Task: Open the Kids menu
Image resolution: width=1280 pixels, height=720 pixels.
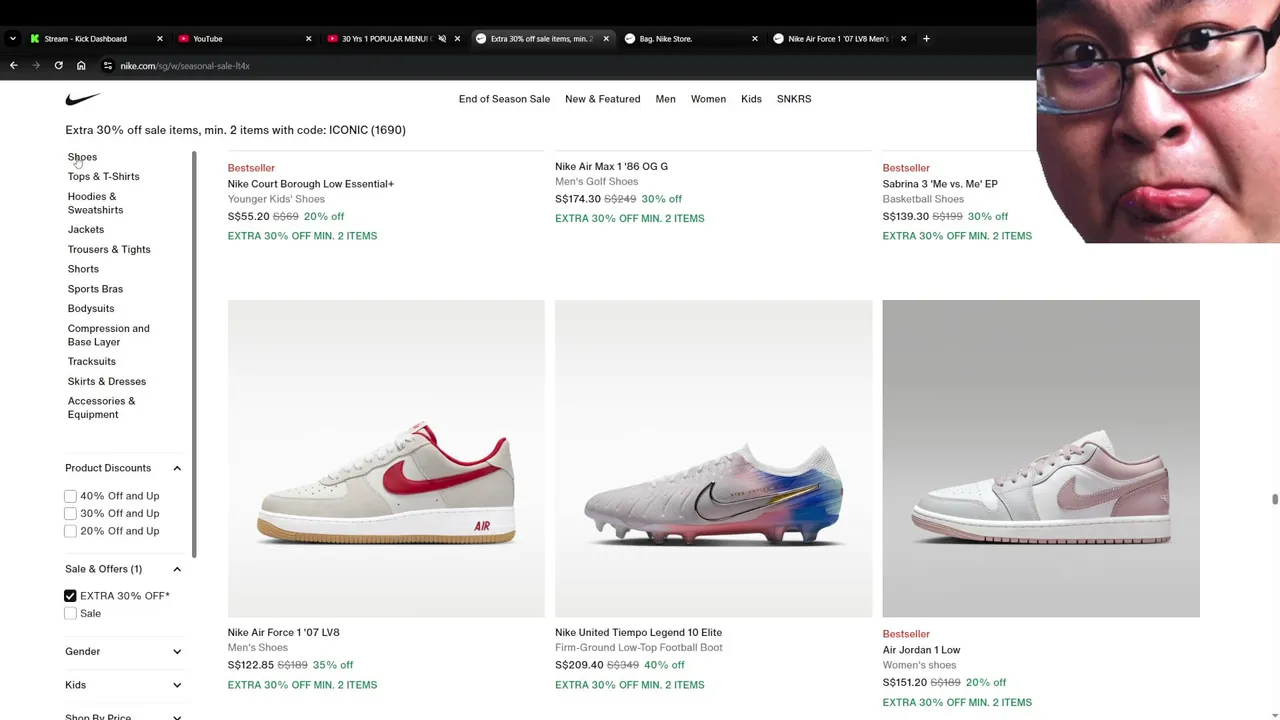Action: [x=751, y=99]
